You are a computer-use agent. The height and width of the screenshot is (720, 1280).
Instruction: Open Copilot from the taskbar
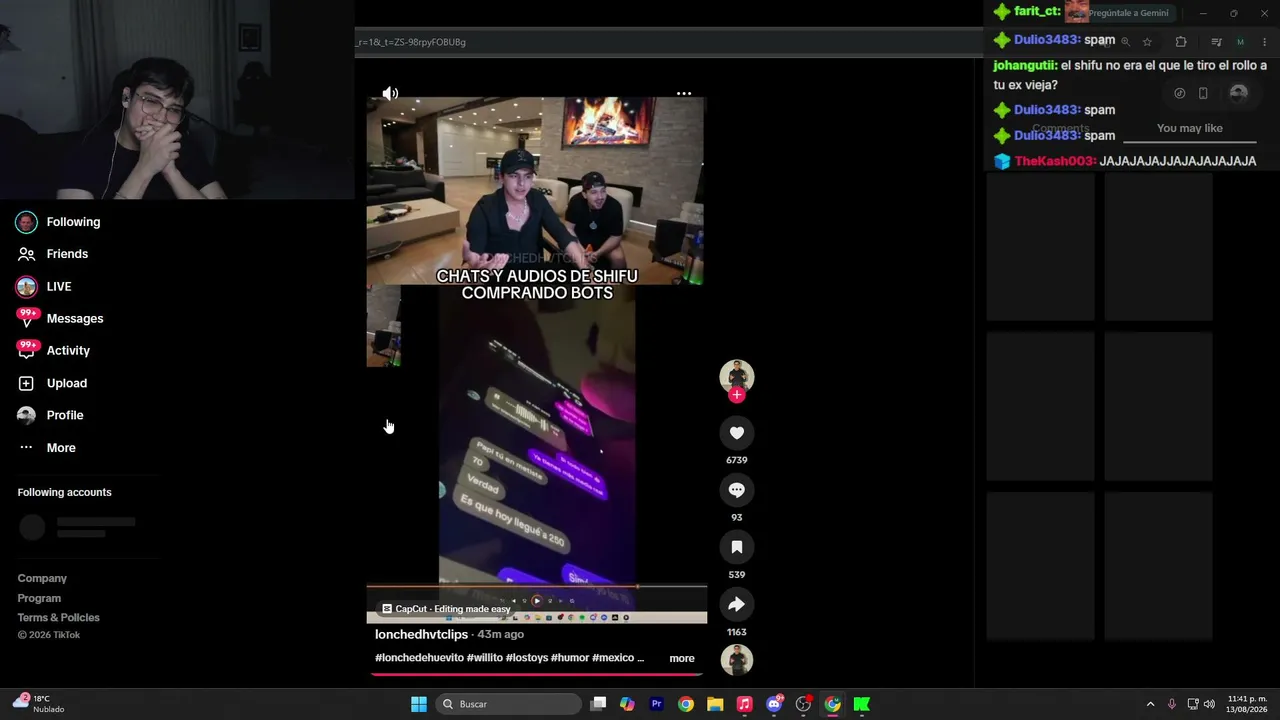(627, 704)
